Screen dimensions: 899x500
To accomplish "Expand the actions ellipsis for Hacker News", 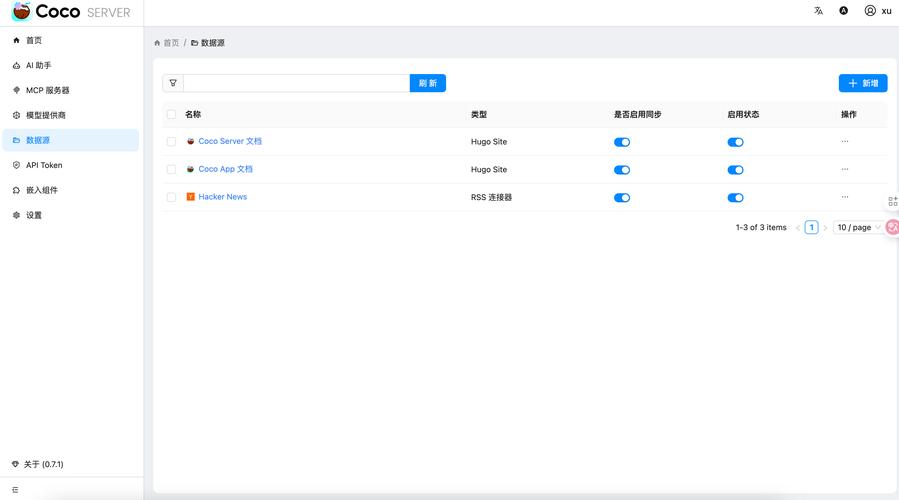I will [845, 197].
